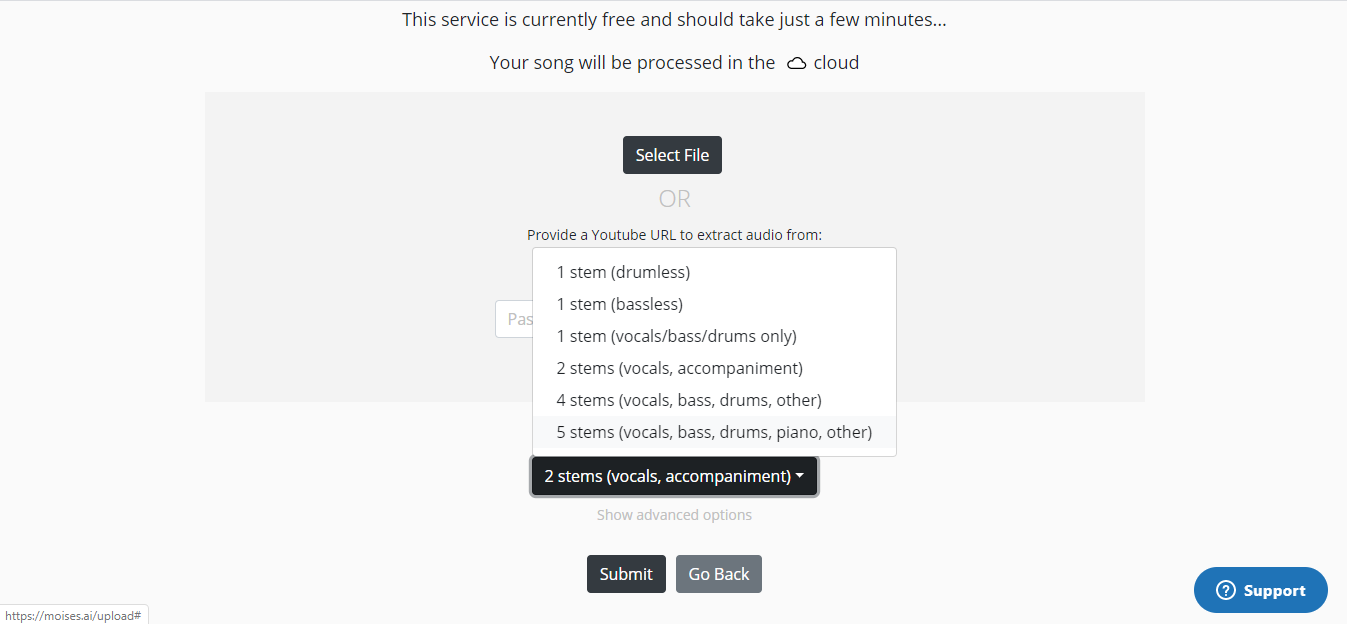This screenshot has width=1347, height=624.
Task: Click the question mark Support icon
Action: (1226, 590)
